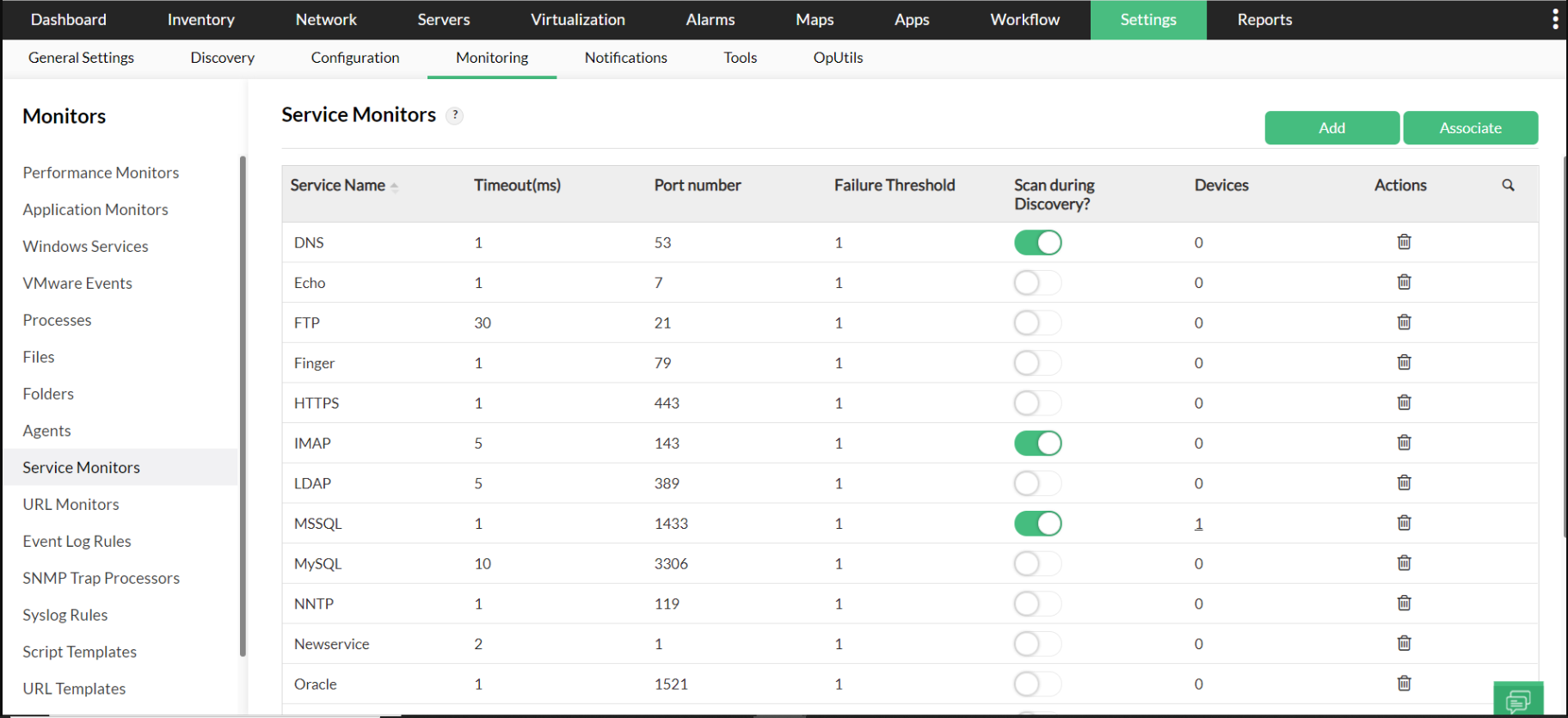Image resolution: width=1568 pixels, height=718 pixels.
Task: Remove the Oracle service monitor
Action: (x=1404, y=684)
